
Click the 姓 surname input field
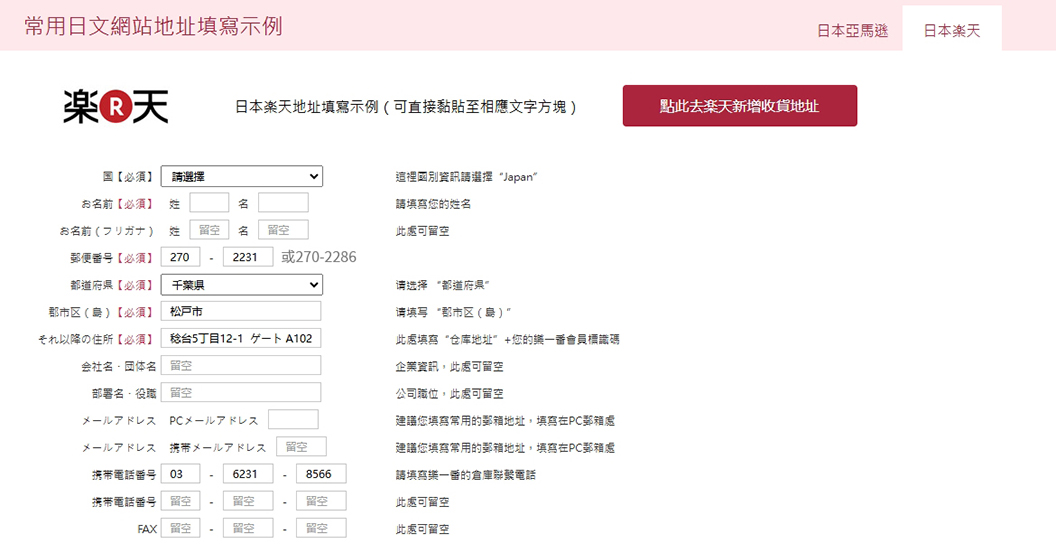pyautogui.click(x=209, y=203)
